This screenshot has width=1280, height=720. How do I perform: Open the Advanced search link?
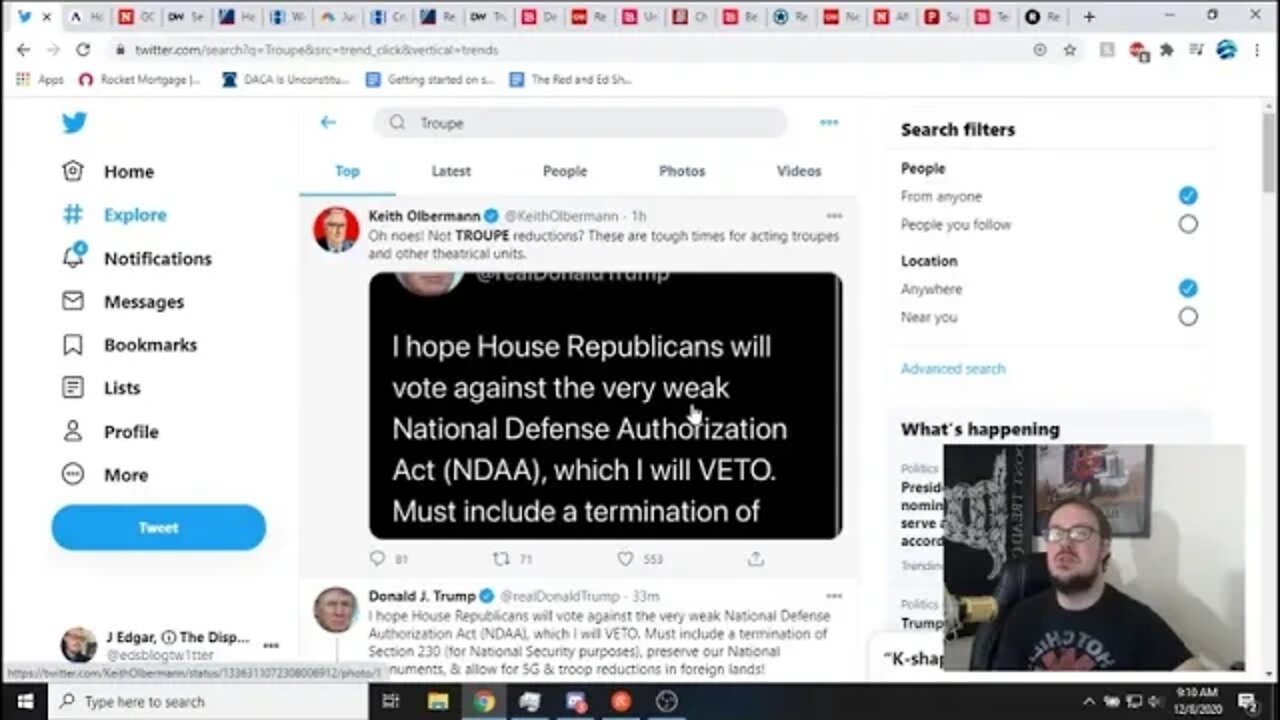pyautogui.click(x=953, y=368)
